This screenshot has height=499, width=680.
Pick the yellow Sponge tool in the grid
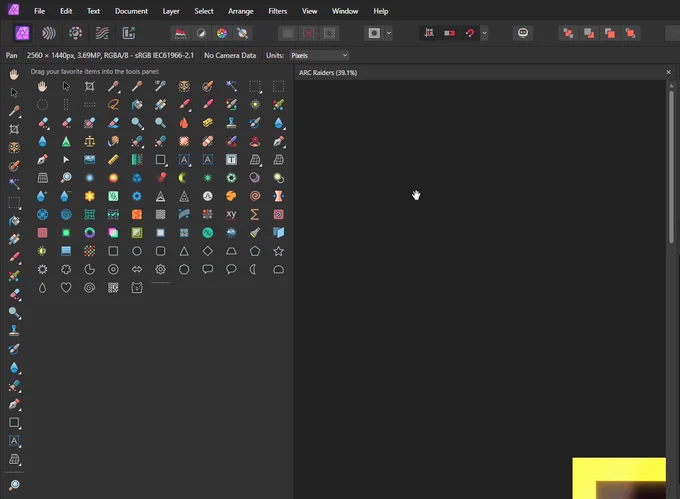click(208, 123)
